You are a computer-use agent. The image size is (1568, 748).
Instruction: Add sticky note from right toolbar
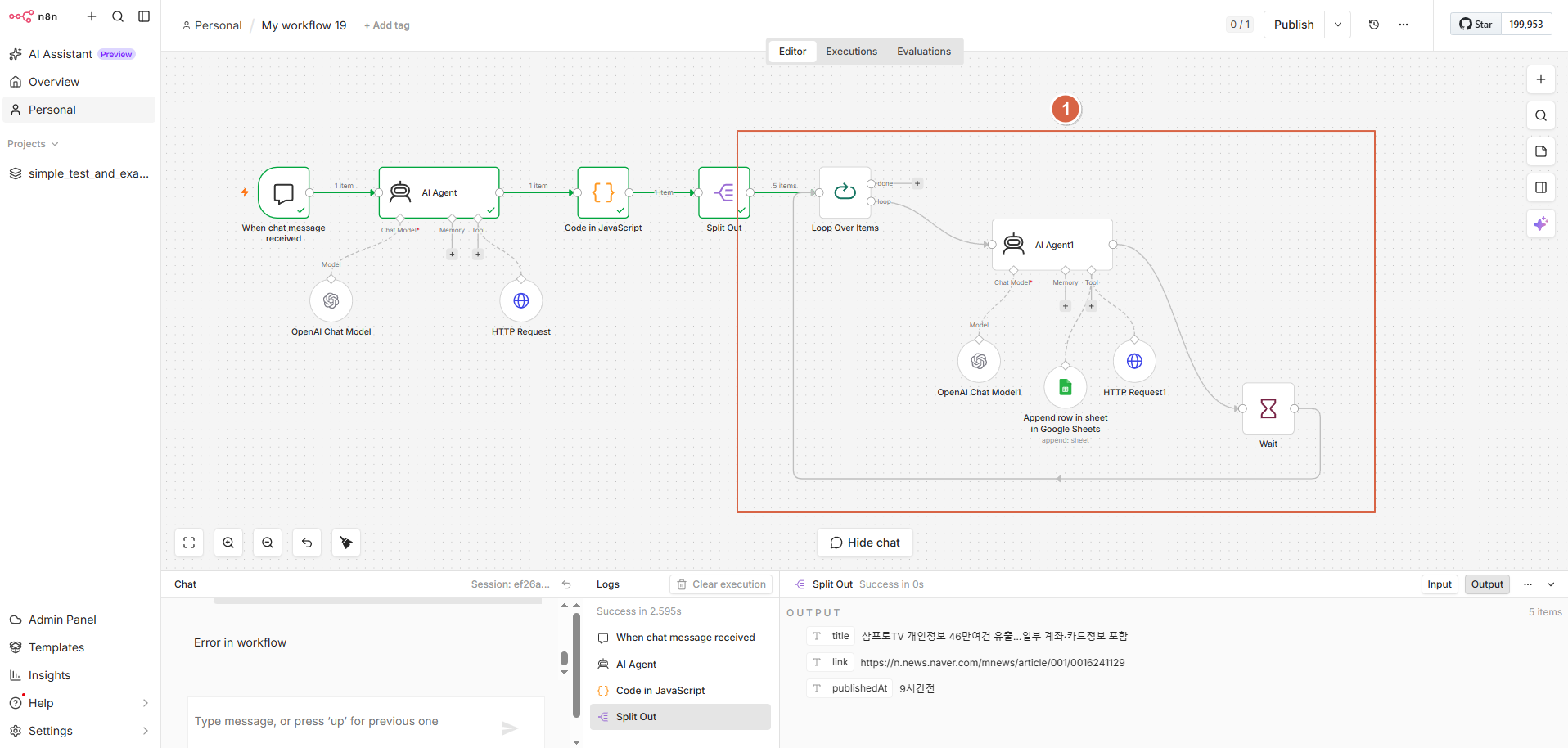coord(1541,151)
